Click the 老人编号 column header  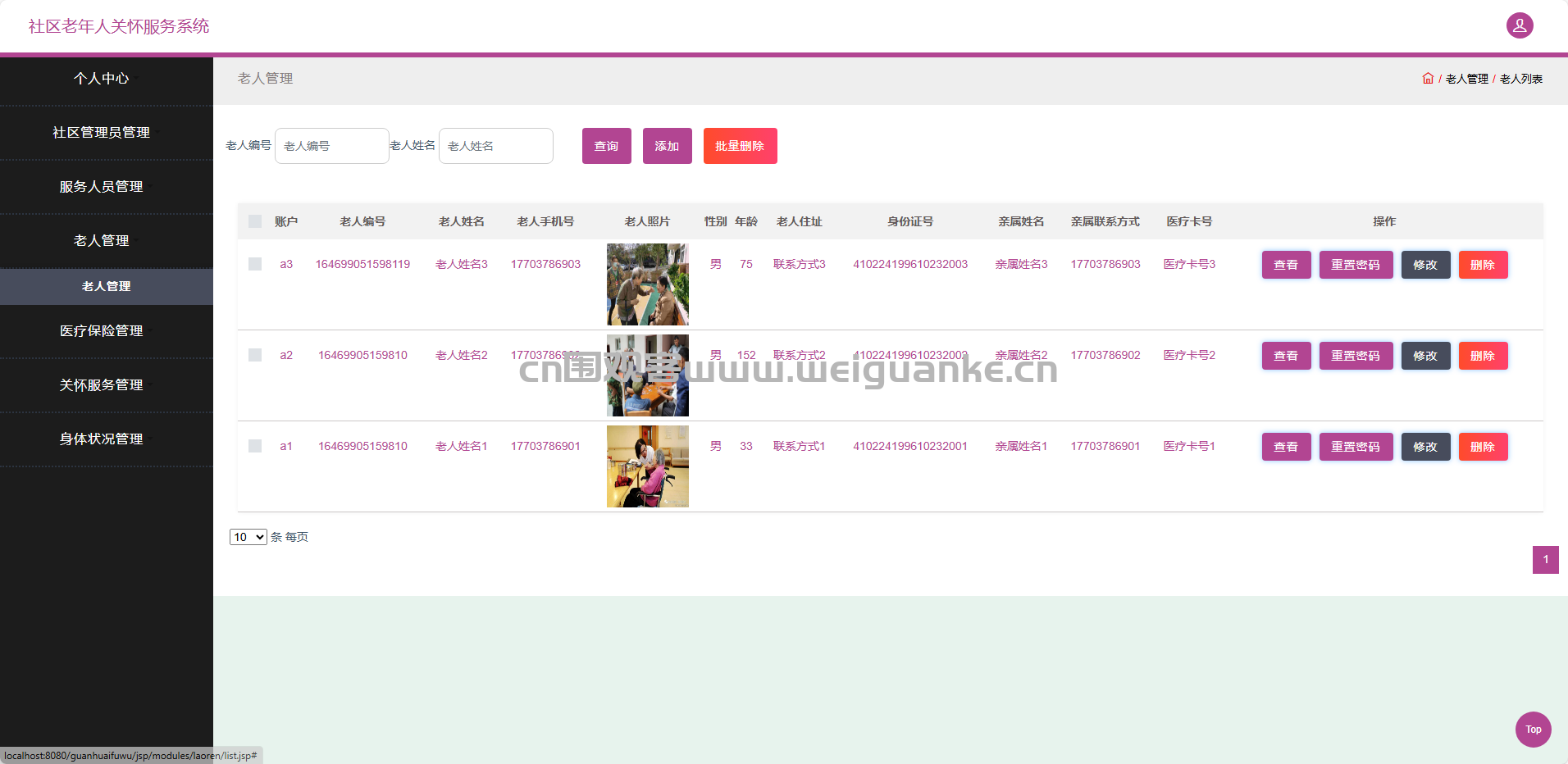(x=362, y=221)
